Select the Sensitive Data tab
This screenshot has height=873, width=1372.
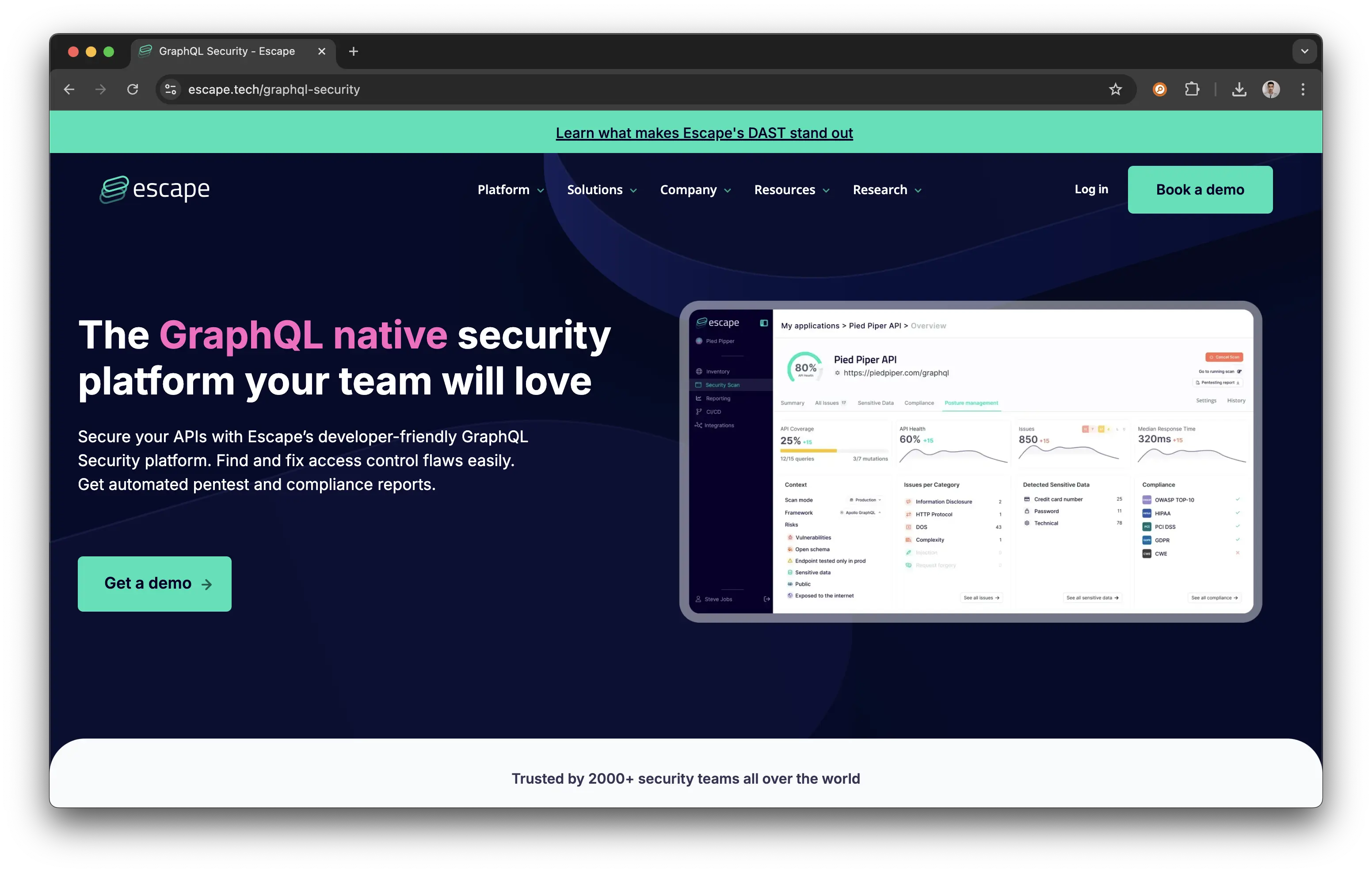[875, 403]
